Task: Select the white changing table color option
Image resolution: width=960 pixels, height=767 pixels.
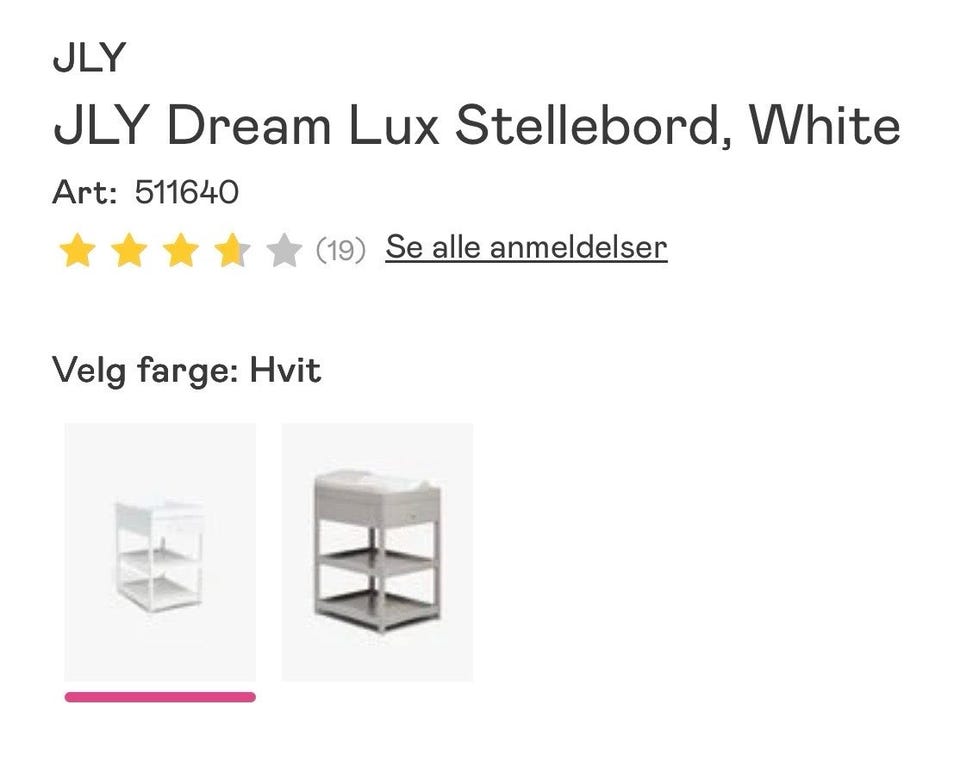Action: coord(160,551)
